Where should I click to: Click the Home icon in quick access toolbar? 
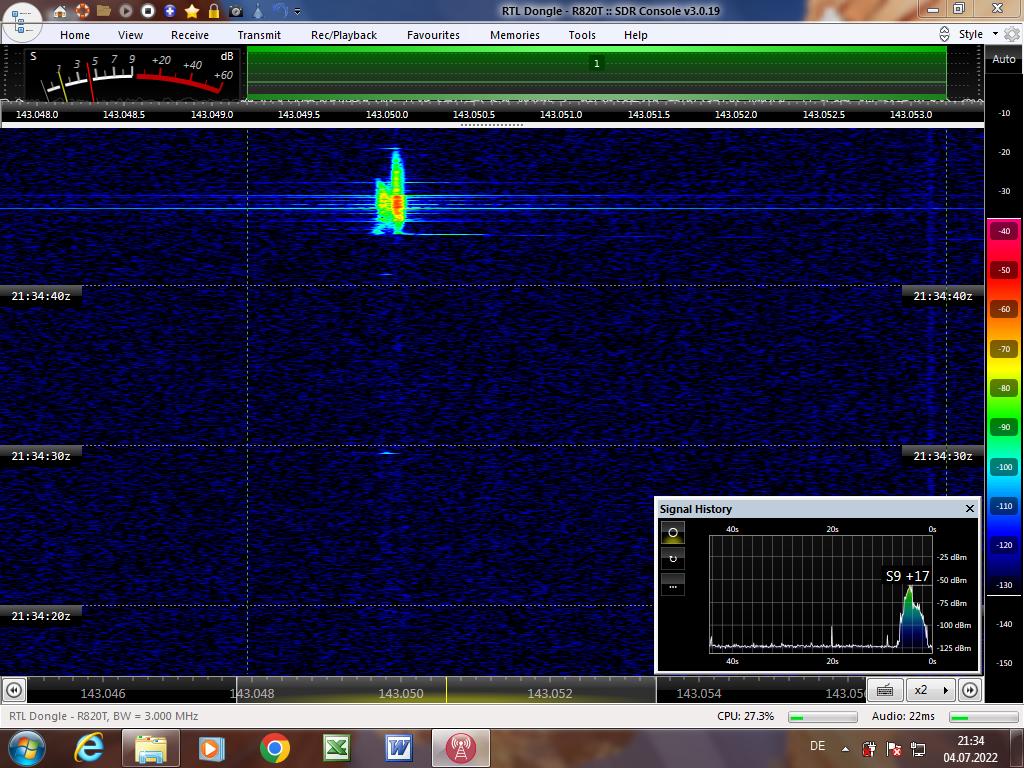(x=60, y=10)
